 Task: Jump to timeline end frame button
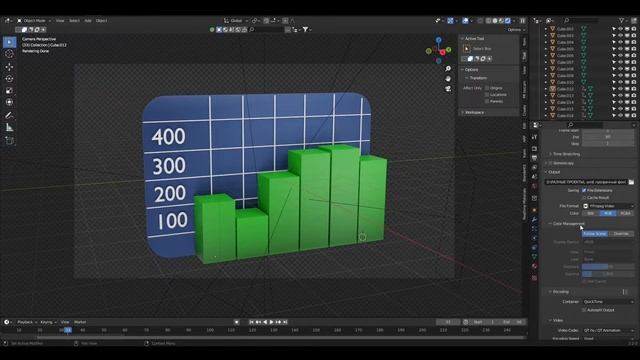click(285, 322)
